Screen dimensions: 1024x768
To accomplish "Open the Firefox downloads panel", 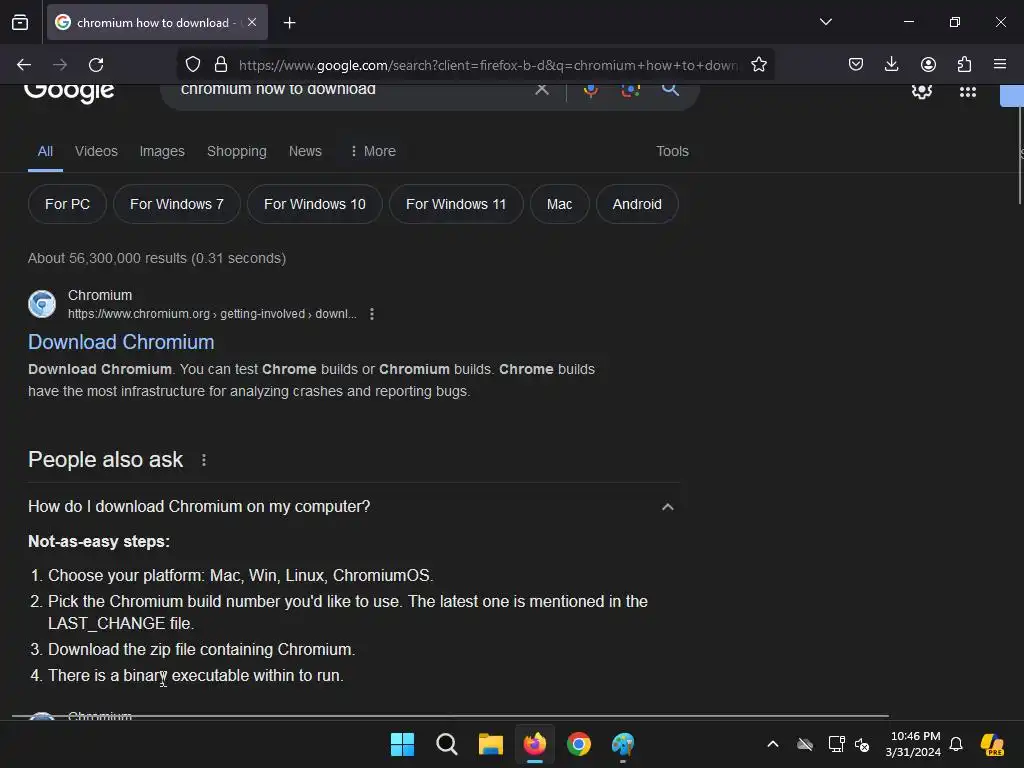I will point(891,65).
